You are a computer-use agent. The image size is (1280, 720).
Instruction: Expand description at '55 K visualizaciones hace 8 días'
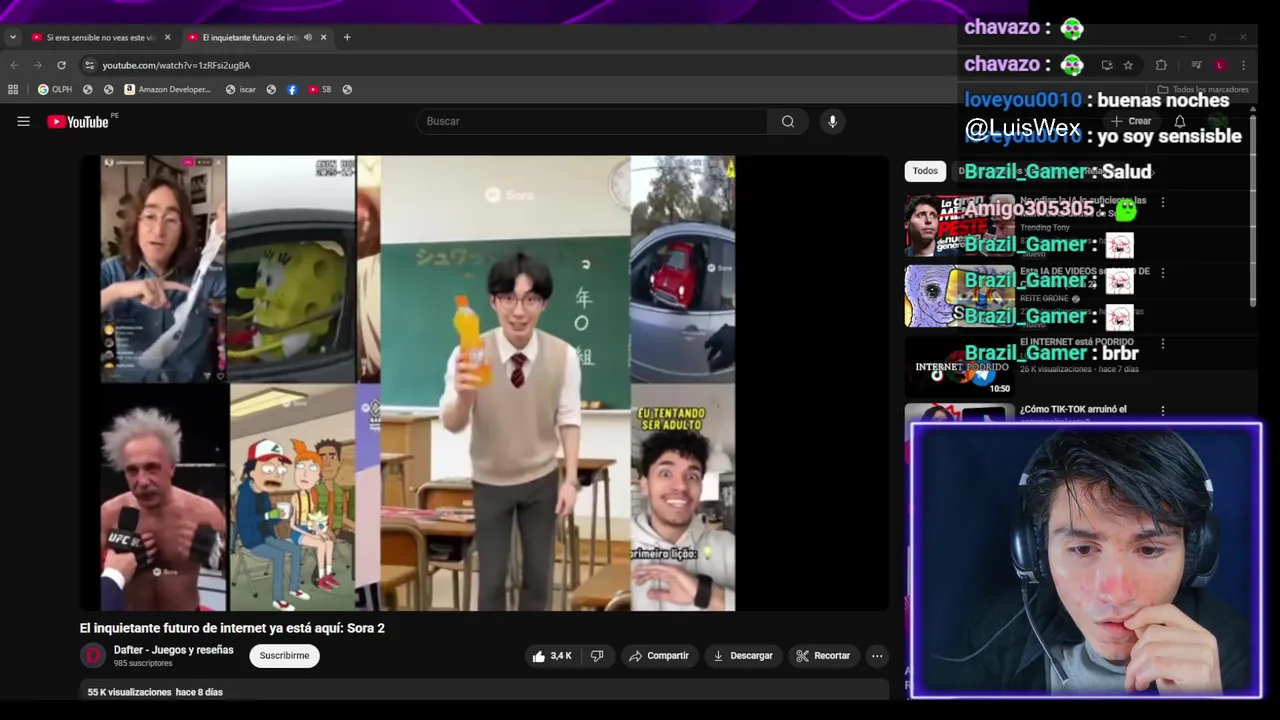click(x=155, y=692)
